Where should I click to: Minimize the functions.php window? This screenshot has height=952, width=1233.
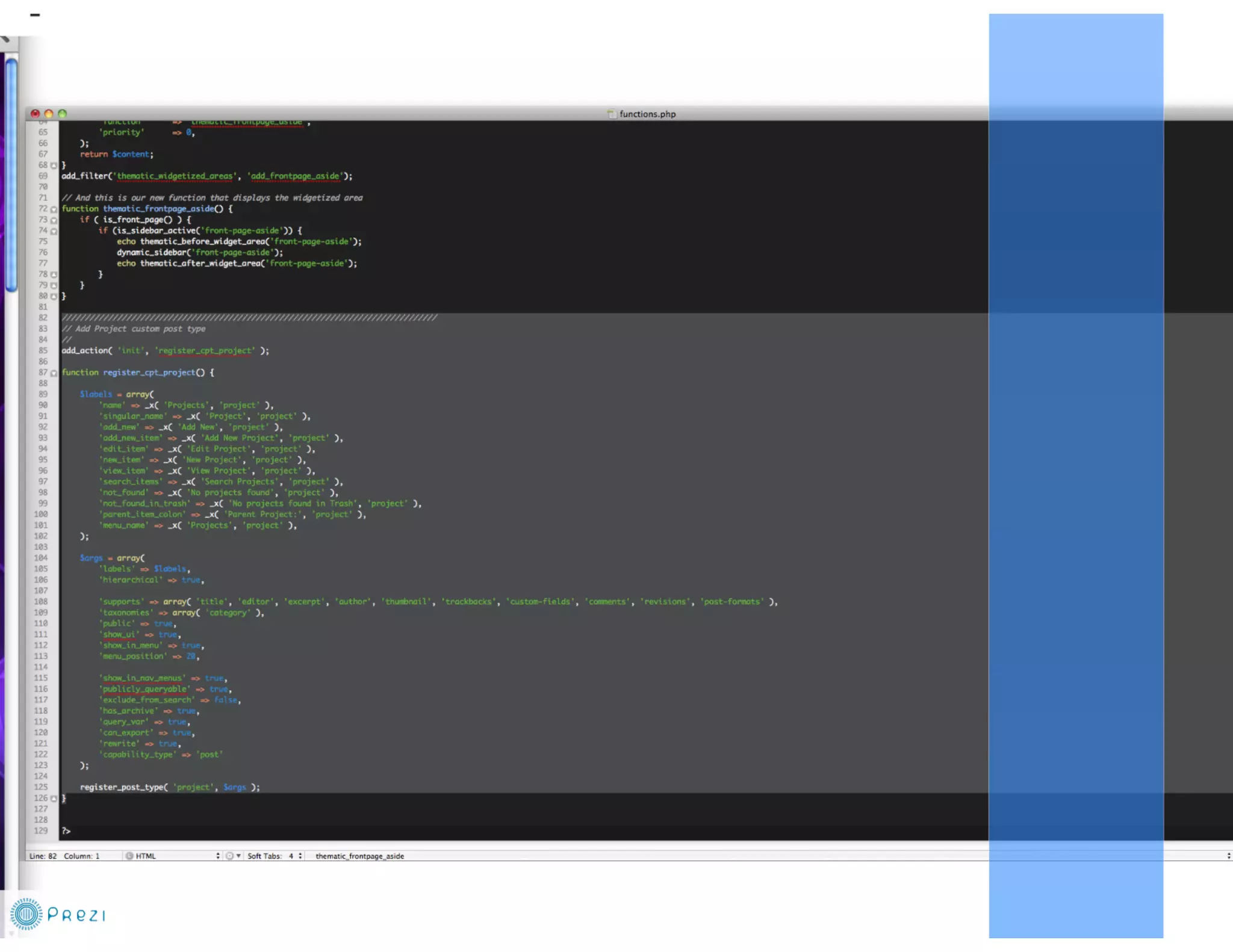tap(49, 114)
